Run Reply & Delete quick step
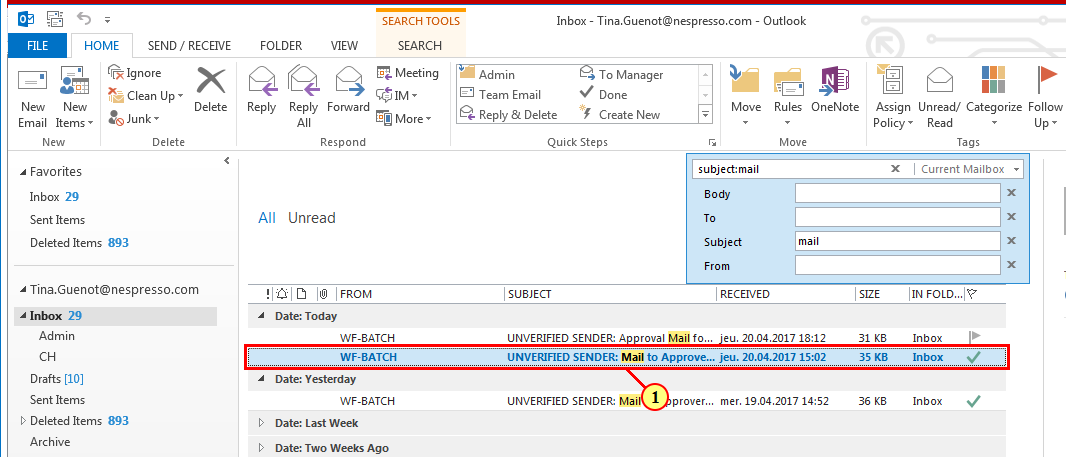The height and width of the screenshot is (457, 1066). pyautogui.click(x=509, y=115)
